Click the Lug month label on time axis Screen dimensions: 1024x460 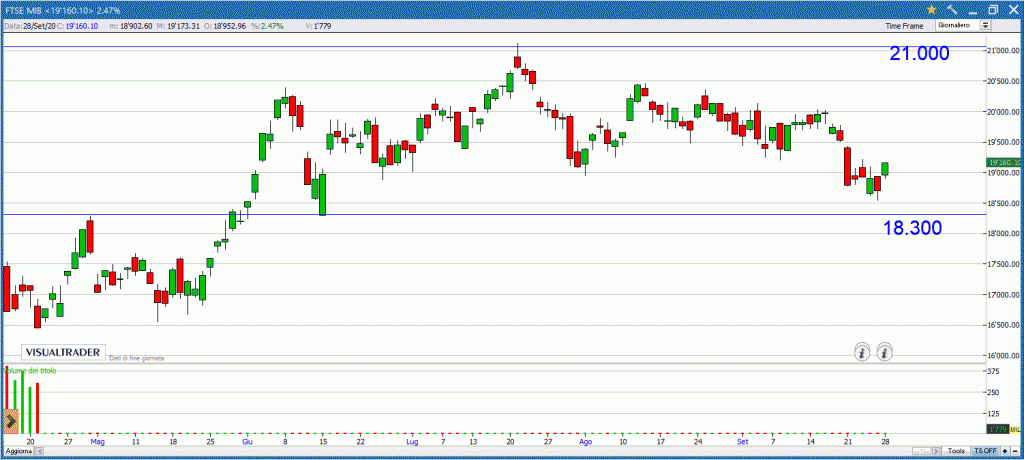coord(412,442)
